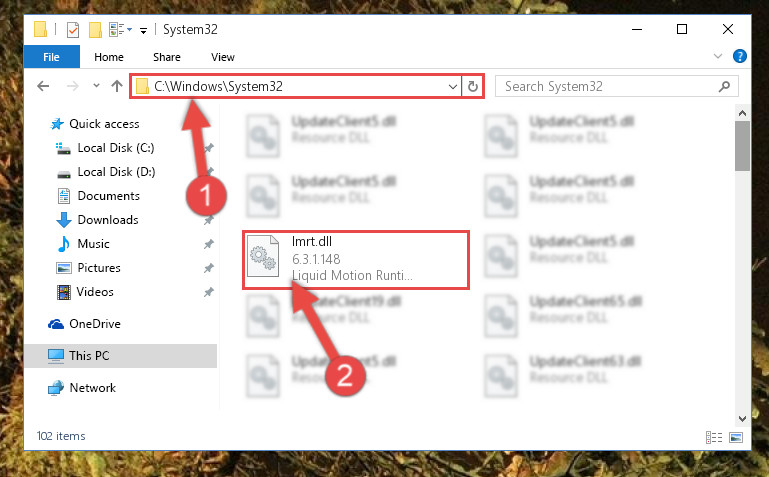The height and width of the screenshot is (477, 769).
Task: Click the search magnifier icon
Action: pyautogui.click(x=724, y=87)
